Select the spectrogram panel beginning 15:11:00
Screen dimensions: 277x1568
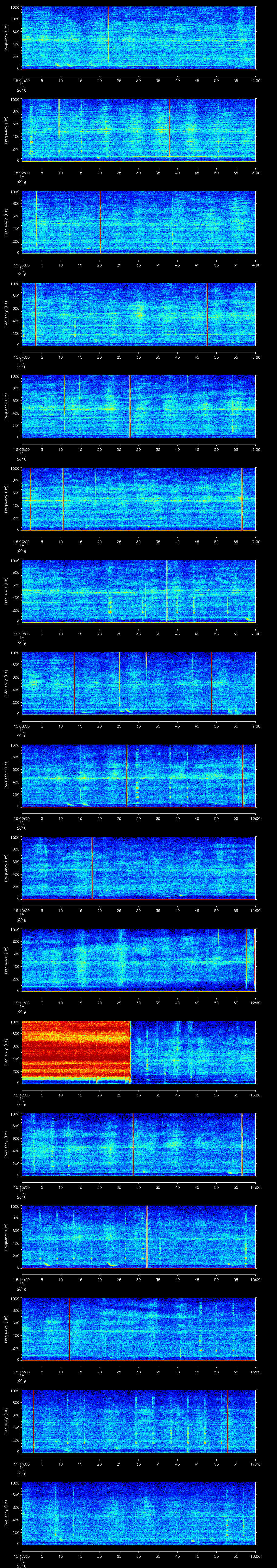[138, 960]
